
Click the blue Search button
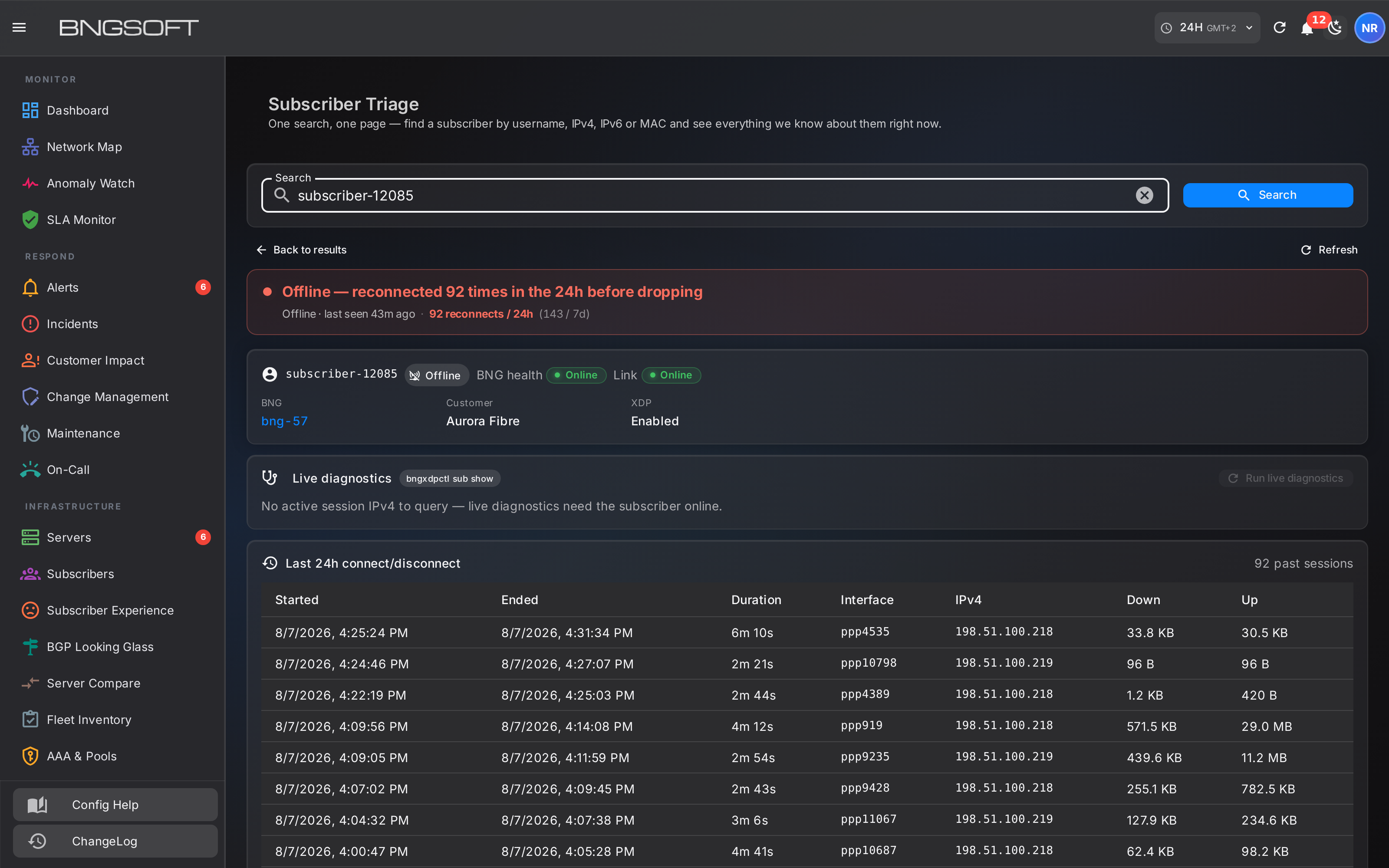pyautogui.click(x=1267, y=195)
